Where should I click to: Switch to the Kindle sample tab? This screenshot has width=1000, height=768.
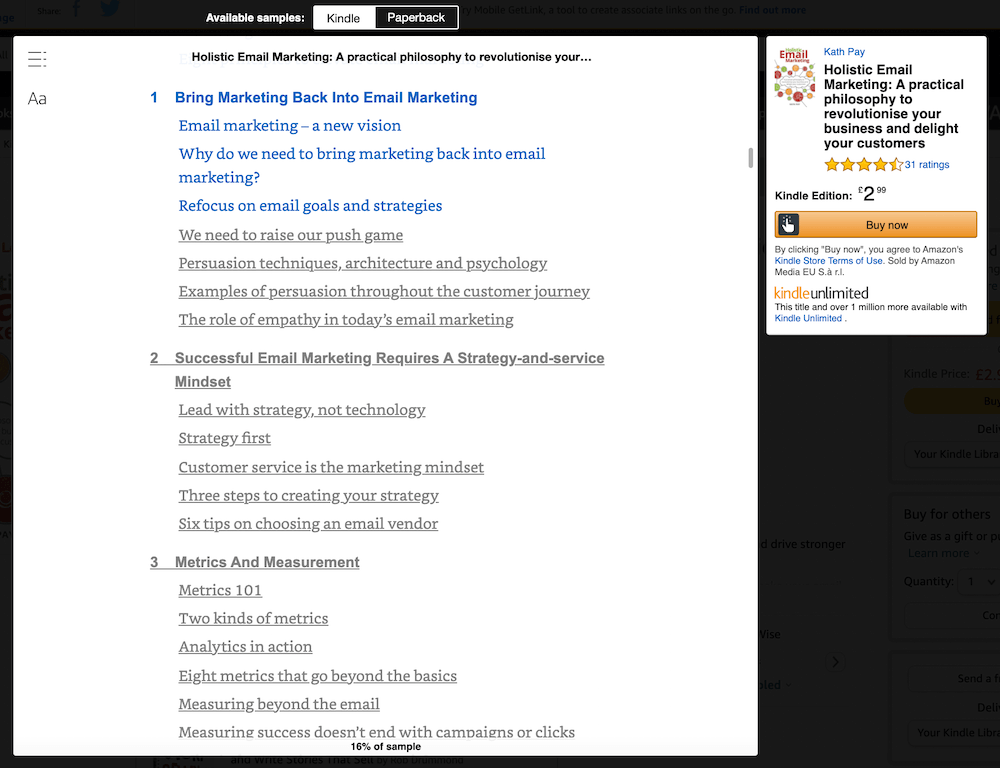[343, 18]
